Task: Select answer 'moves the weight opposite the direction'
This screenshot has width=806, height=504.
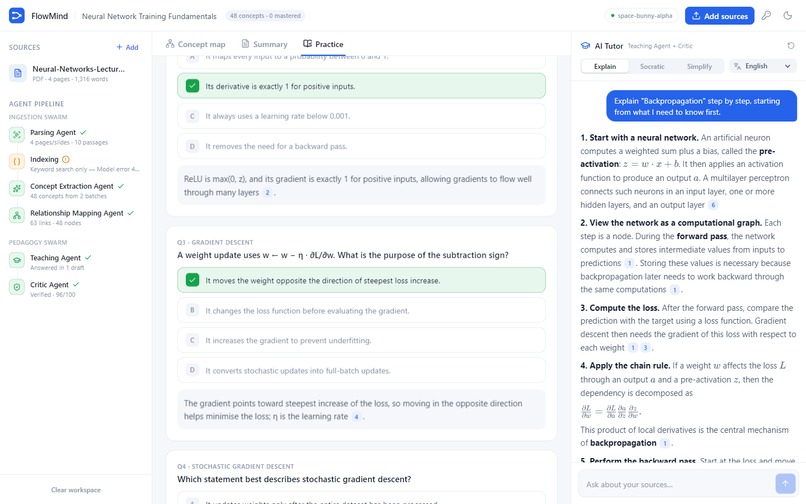Action: (361, 280)
